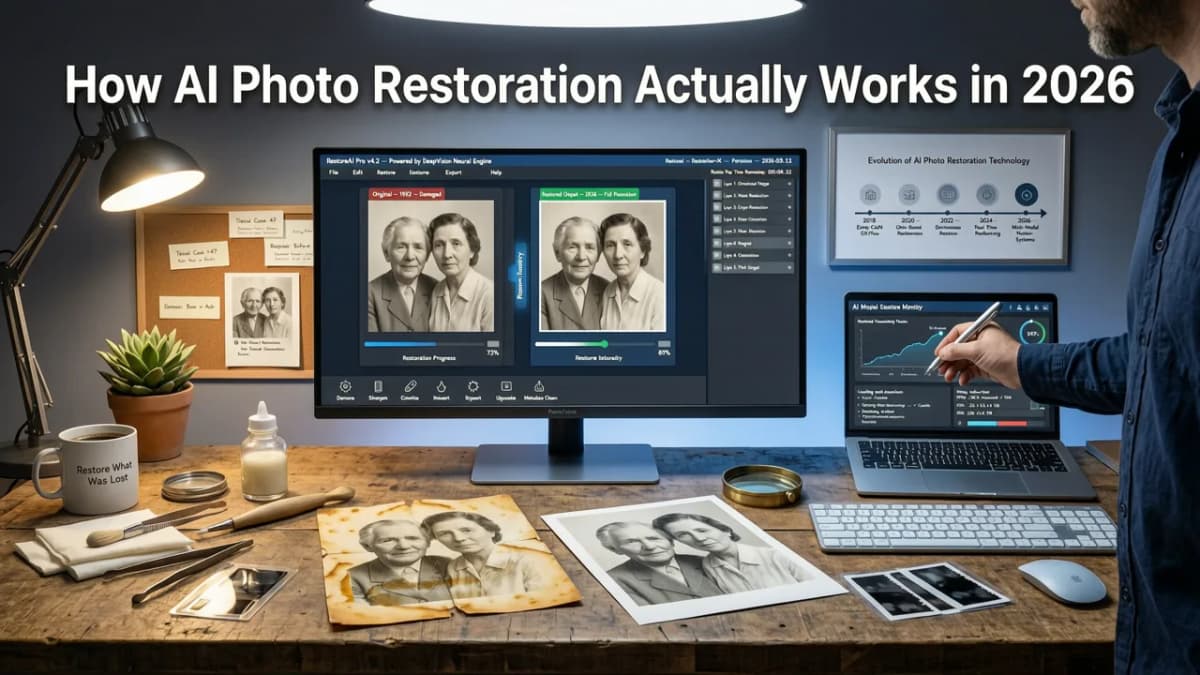This screenshot has width=1200, height=675.
Task: Open the Export menu
Action: point(453,172)
